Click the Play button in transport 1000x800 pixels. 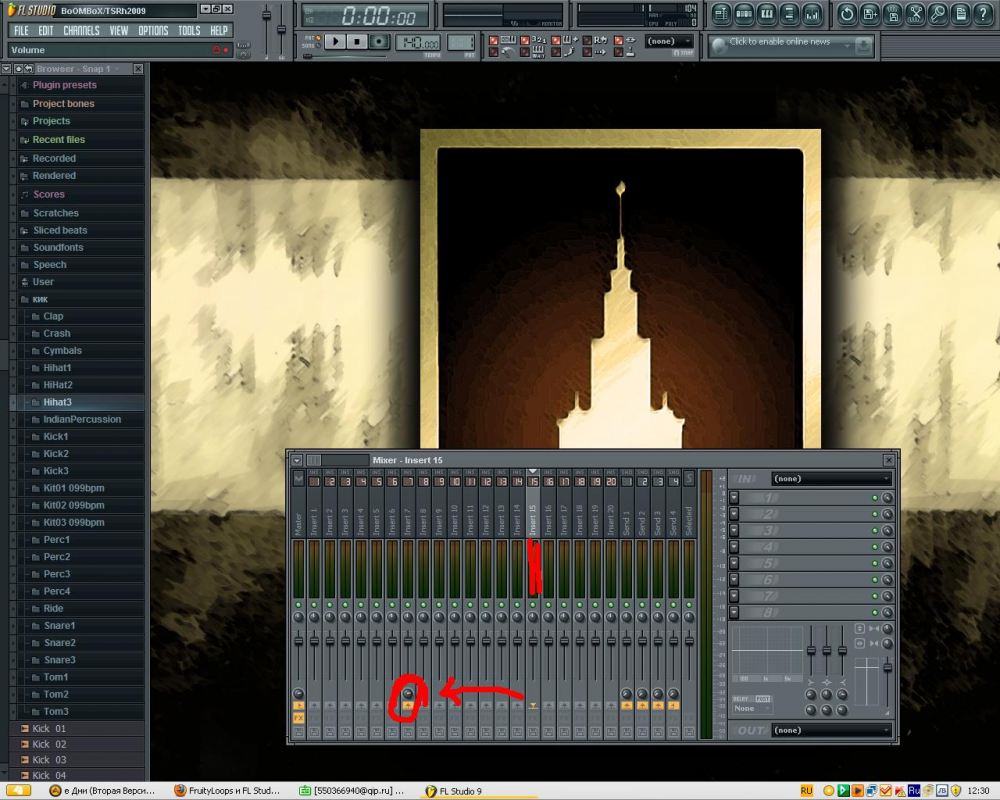[x=335, y=42]
